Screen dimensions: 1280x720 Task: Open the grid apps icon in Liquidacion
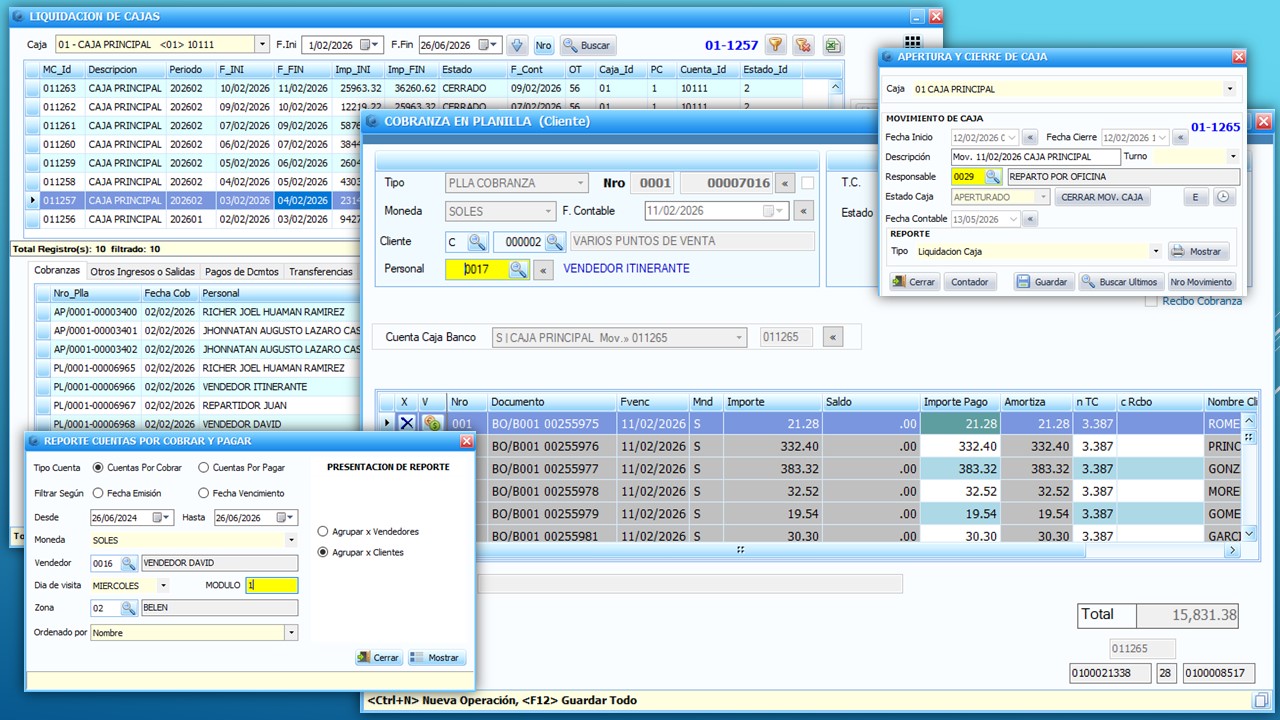click(911, 43)
